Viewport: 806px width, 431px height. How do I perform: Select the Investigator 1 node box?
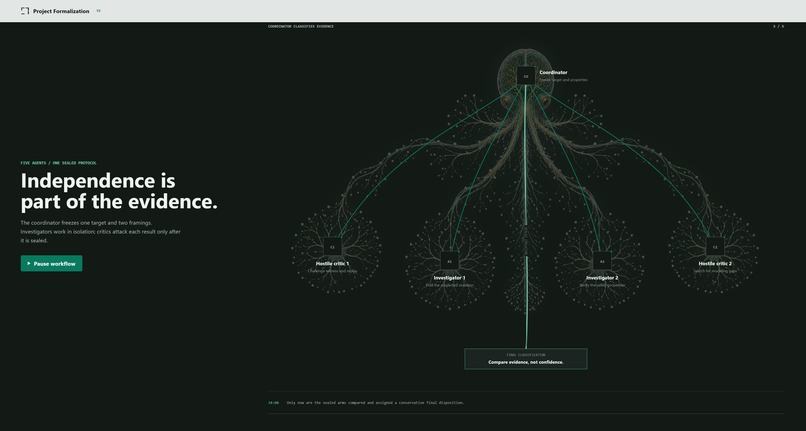(449, 261)
